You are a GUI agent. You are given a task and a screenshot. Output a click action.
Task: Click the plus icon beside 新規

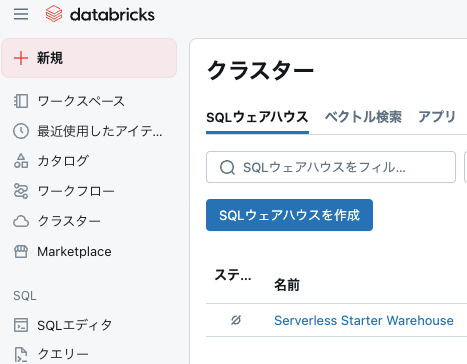coord(21,58)
